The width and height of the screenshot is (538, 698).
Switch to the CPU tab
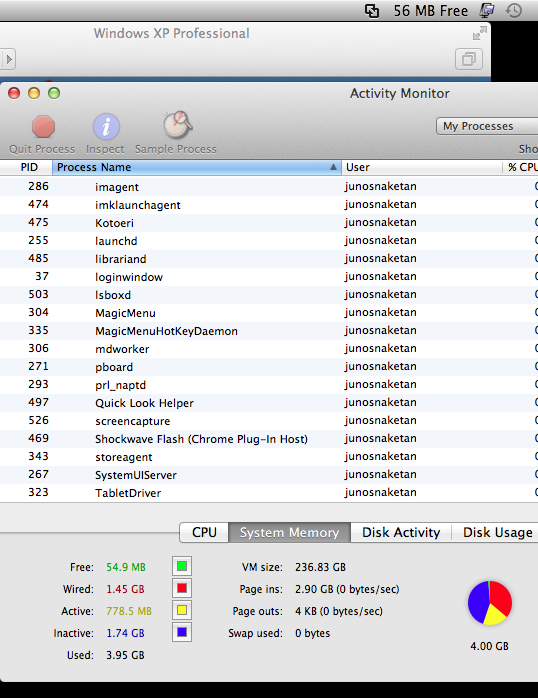pos(204,532)
